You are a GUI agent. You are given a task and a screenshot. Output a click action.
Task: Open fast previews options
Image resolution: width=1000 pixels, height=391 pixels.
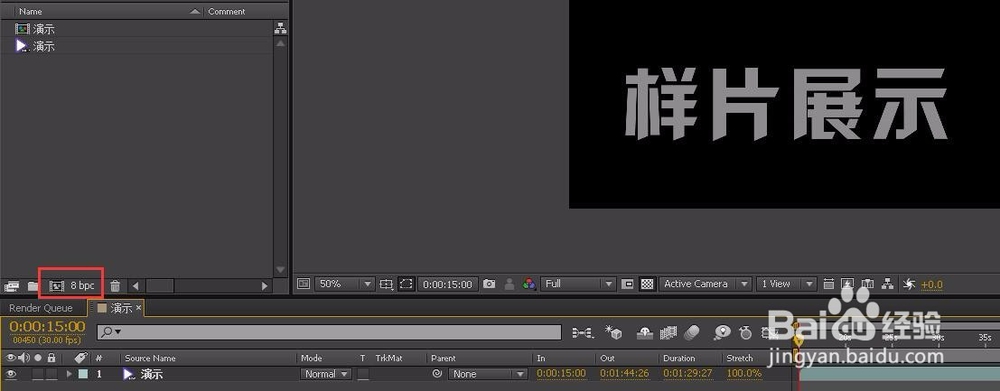(848, 284)
